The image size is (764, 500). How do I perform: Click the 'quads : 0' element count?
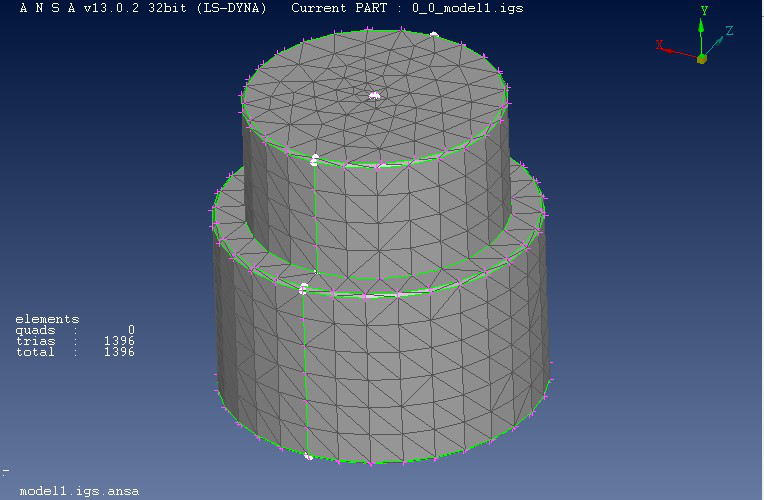coord(75,330)
